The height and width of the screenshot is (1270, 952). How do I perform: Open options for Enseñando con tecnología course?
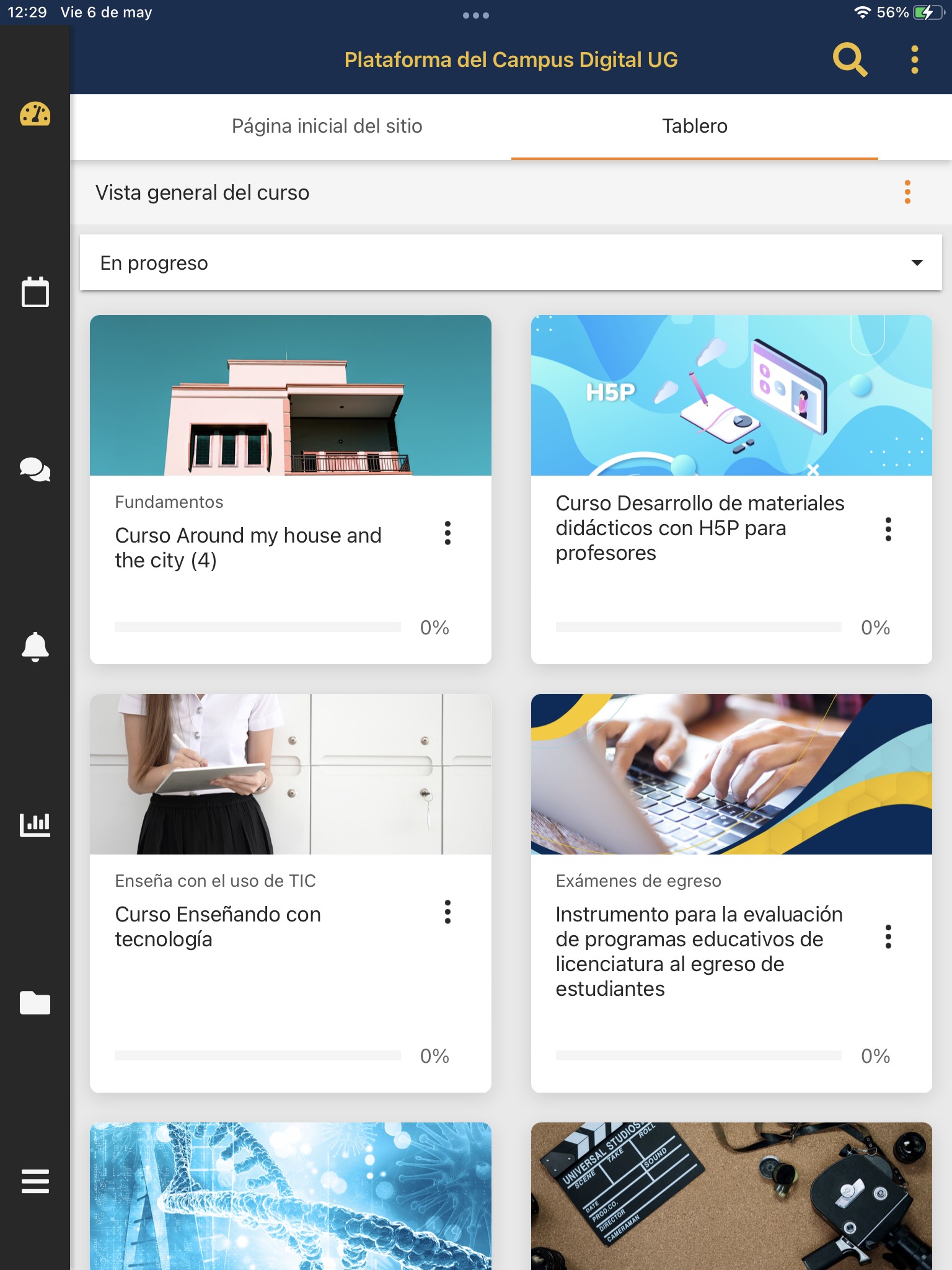point(447,912)
